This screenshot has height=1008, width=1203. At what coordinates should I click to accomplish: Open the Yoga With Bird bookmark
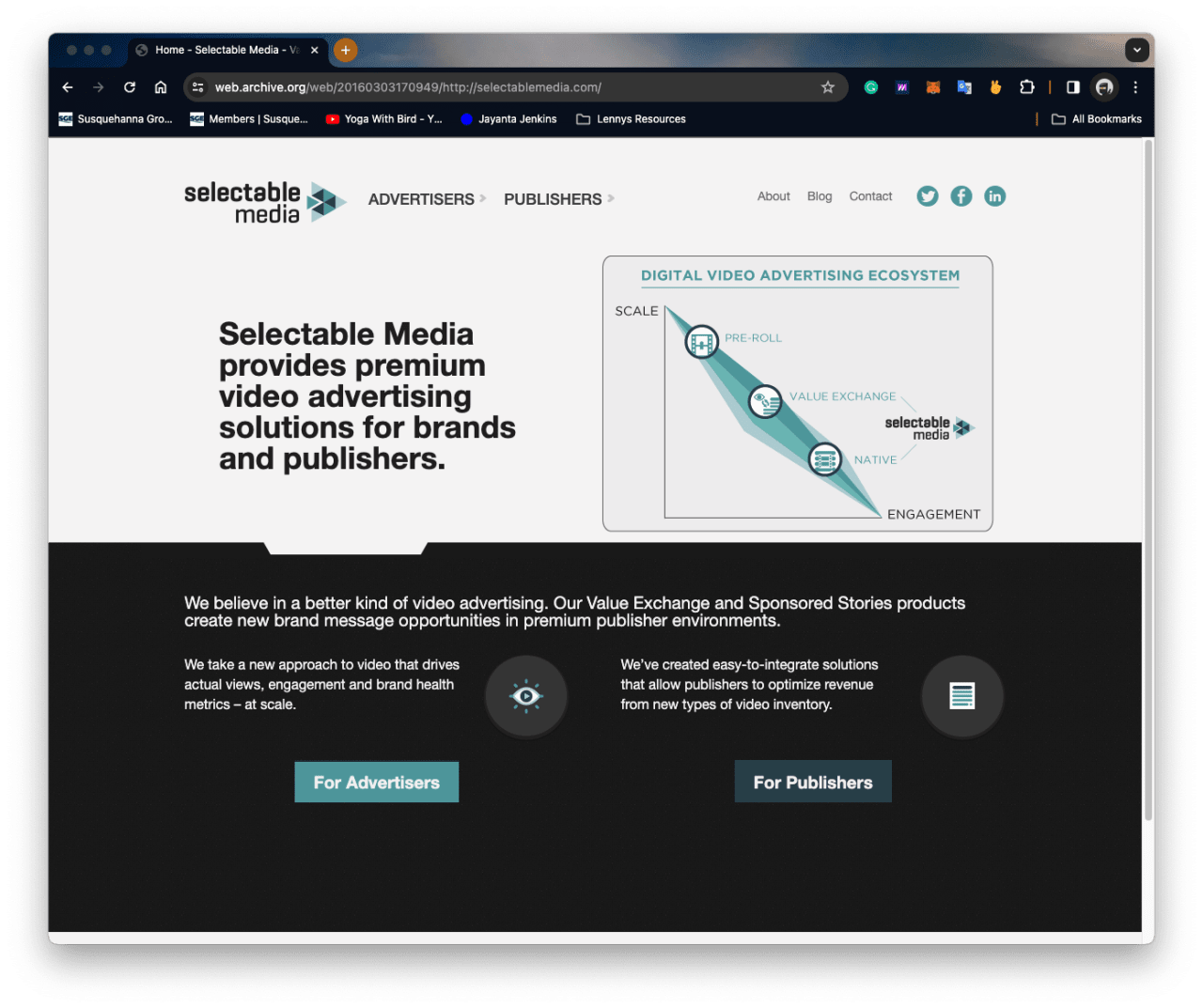[383, 119]
